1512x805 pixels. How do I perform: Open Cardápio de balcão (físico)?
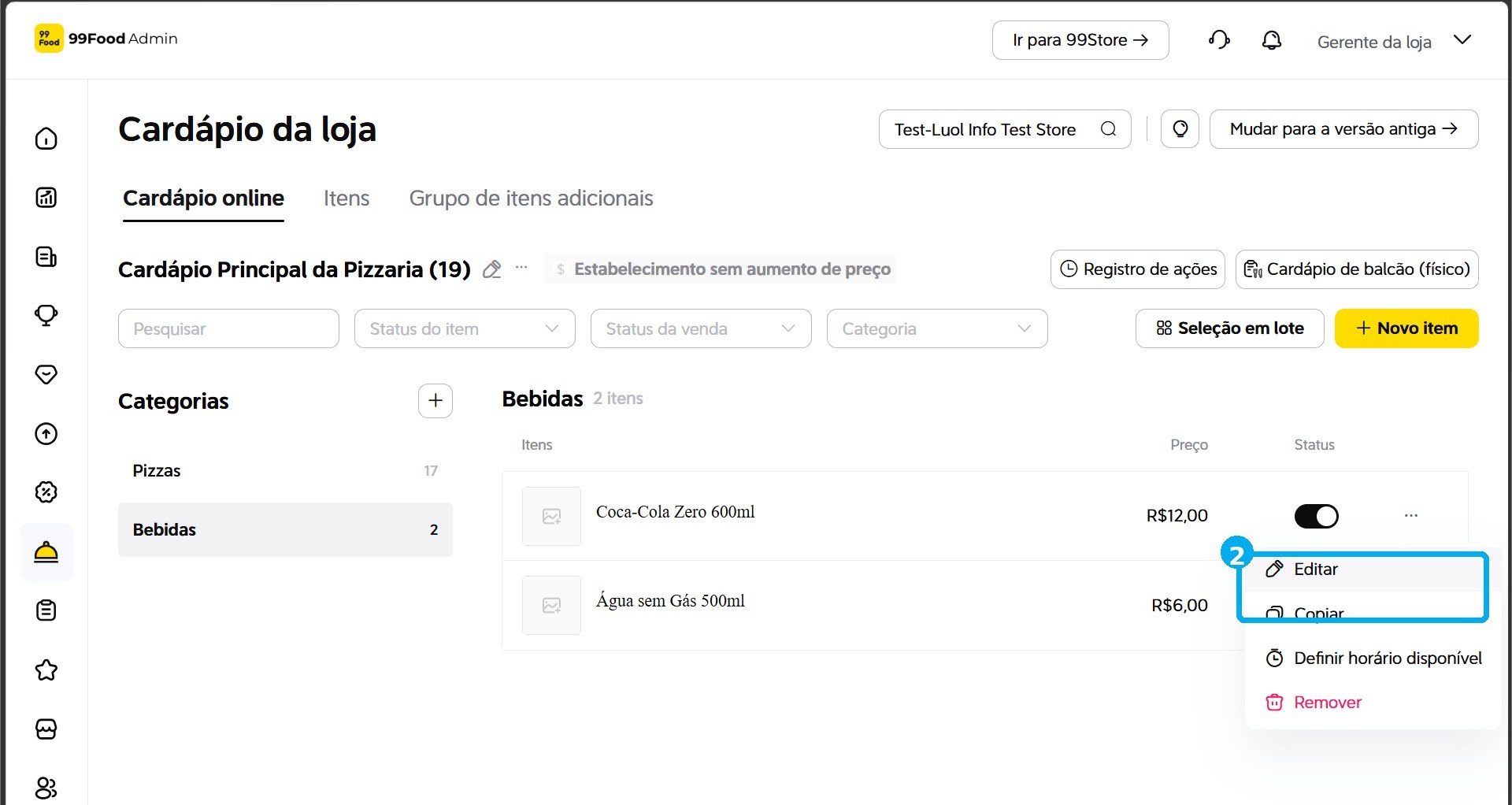1357,269
